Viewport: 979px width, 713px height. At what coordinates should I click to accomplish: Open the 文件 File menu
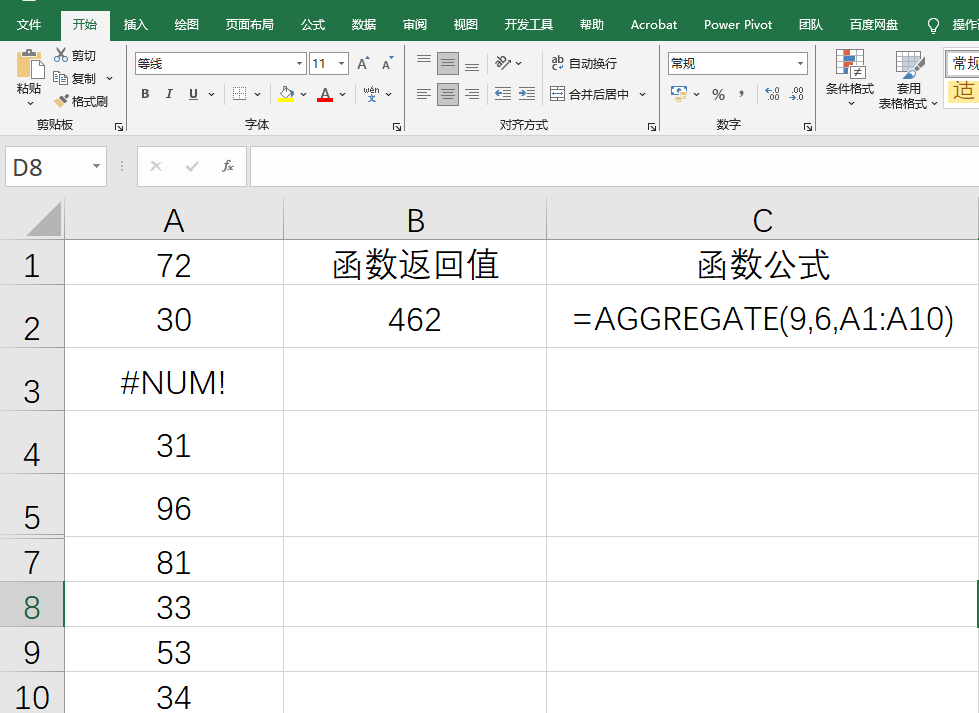click(29, 25)
